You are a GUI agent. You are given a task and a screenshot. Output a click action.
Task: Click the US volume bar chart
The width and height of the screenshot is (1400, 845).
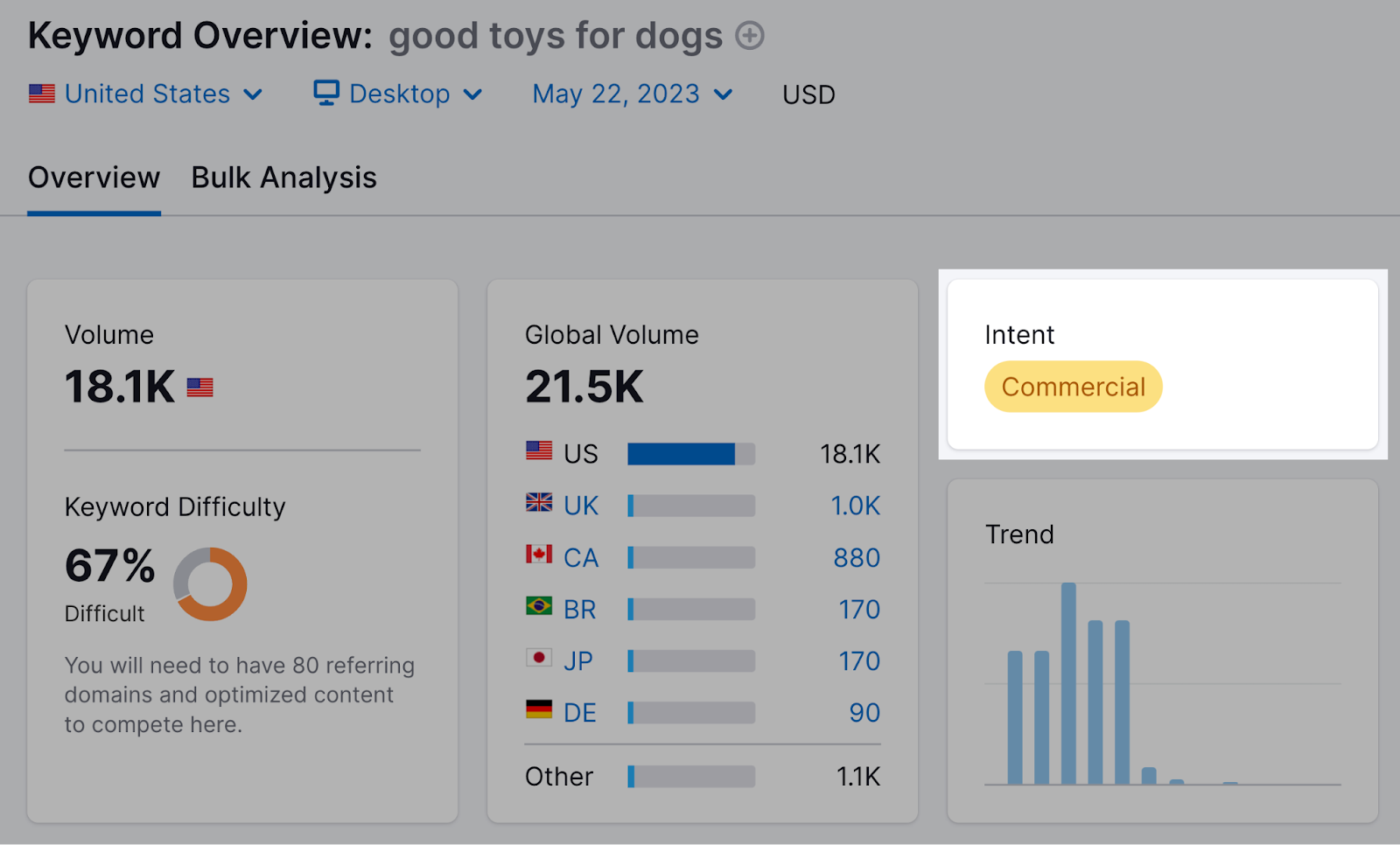(x=690, y=453)
